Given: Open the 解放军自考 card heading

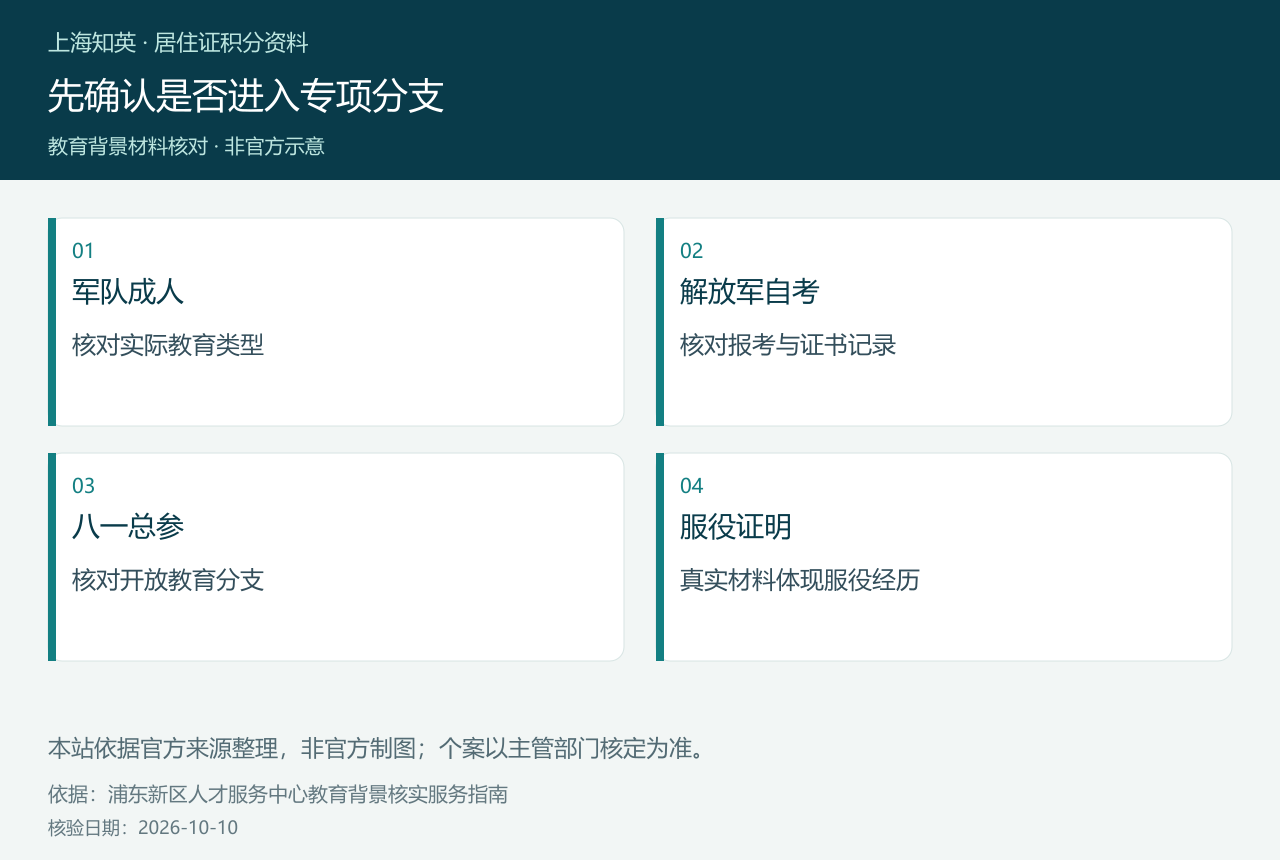Looking at the screenshot, I should point(750,292).
